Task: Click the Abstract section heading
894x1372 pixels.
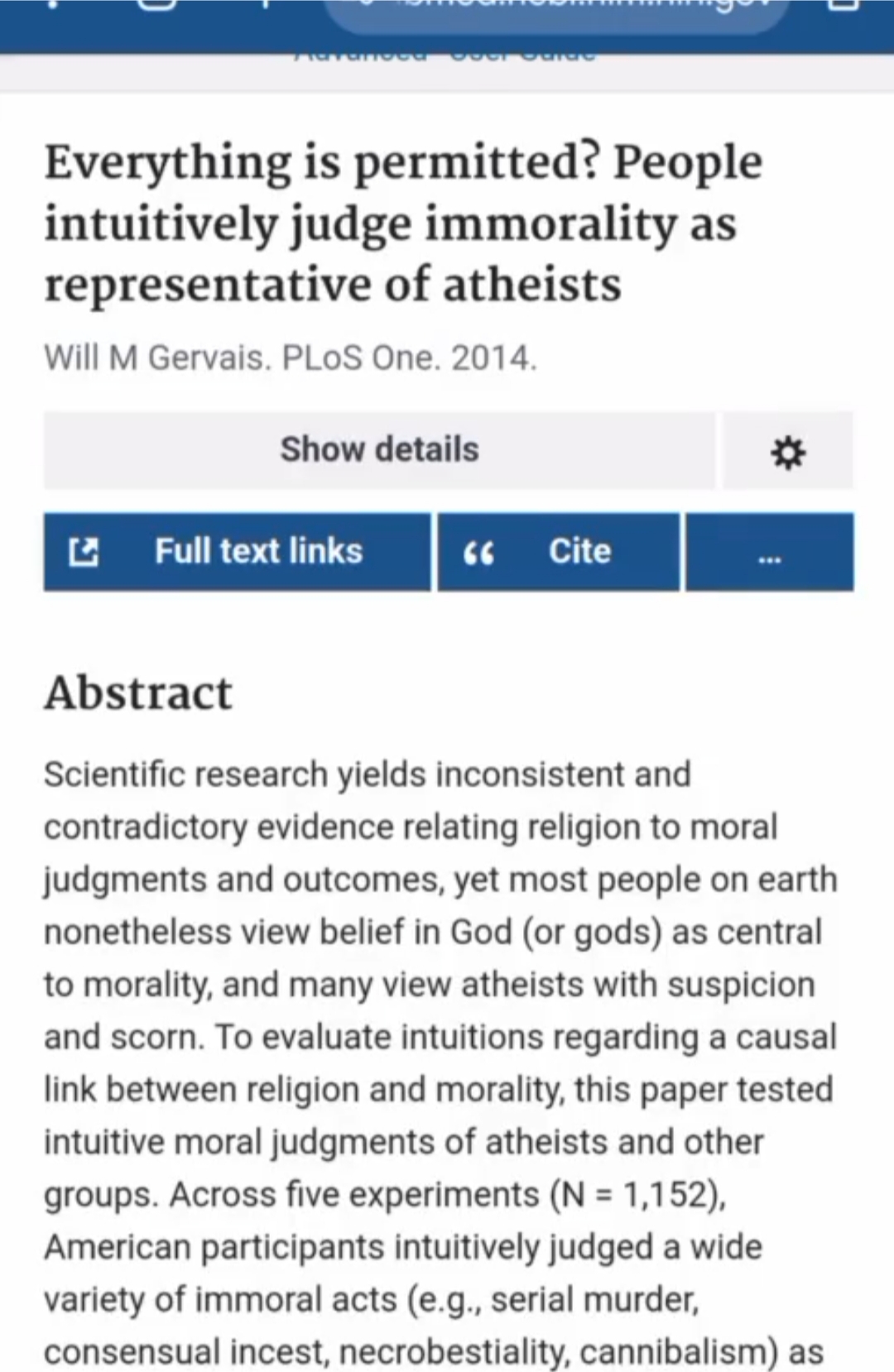Action: tap(138, 693)
